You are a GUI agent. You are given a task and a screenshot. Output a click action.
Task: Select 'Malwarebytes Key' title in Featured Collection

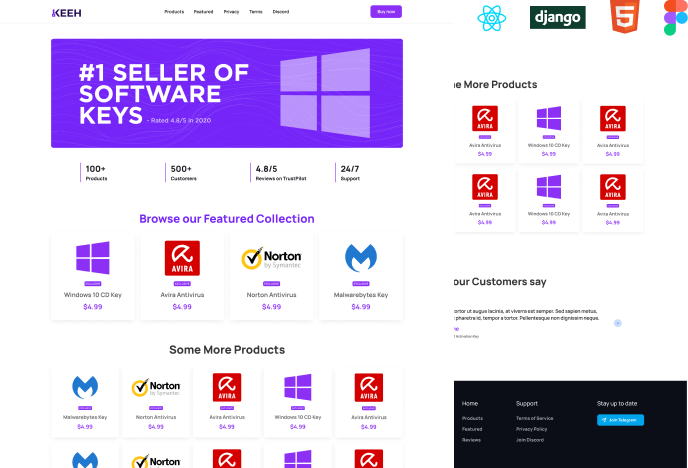361,295
